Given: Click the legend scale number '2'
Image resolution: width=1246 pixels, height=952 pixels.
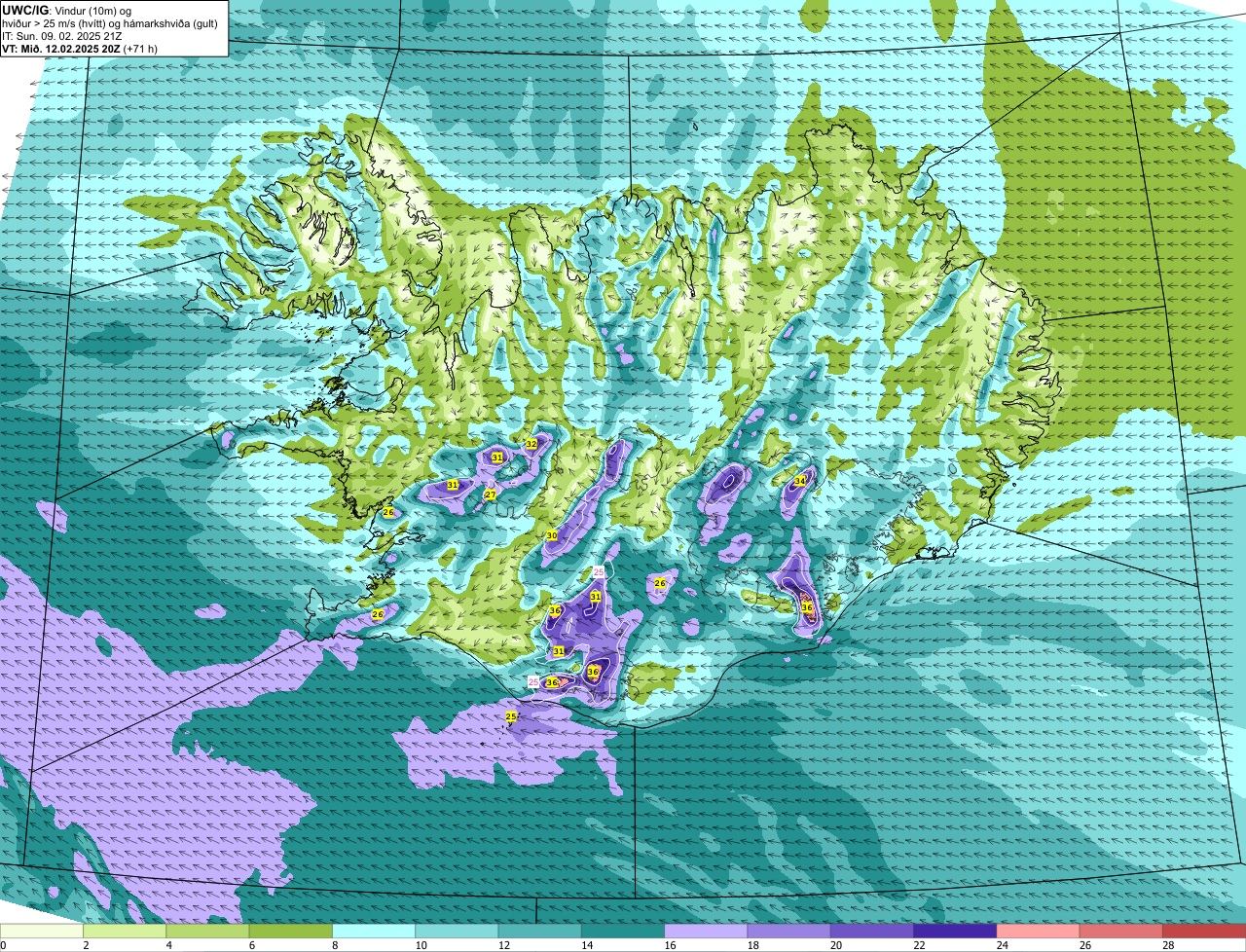Looking at the screenshot, I should coord(86,945).
